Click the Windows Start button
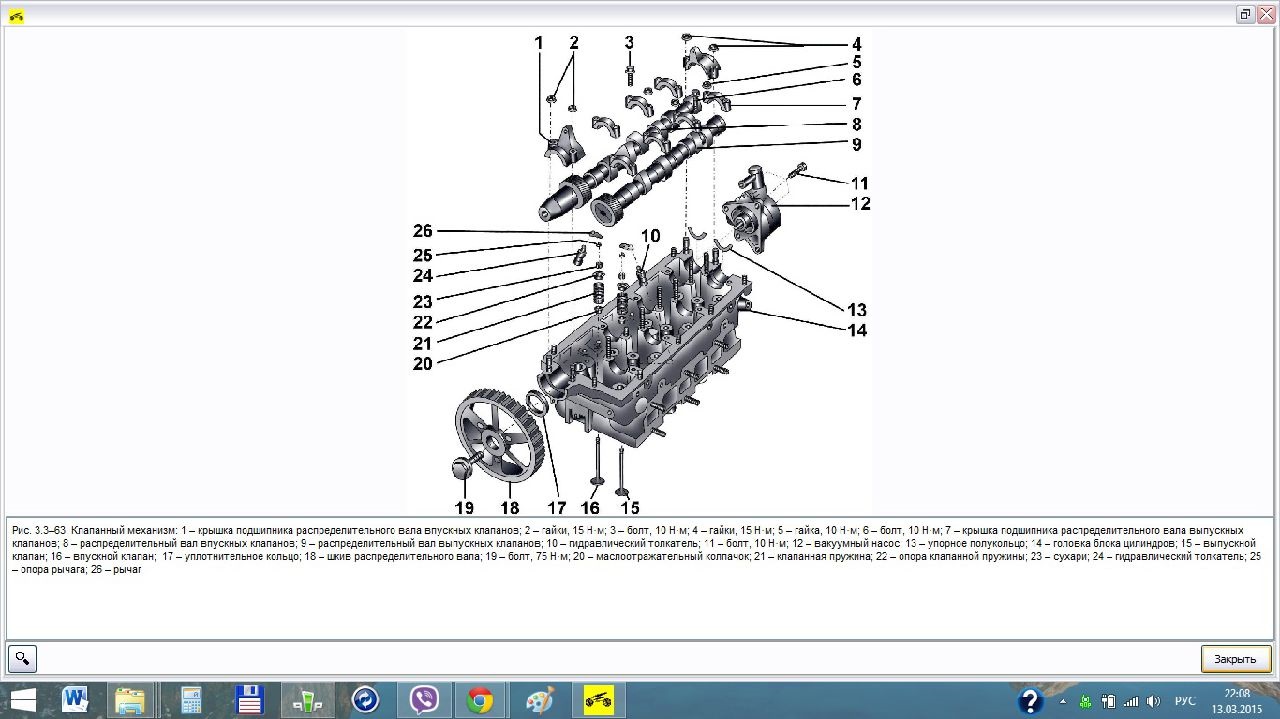Viewport: 1280px width, 719px height. [22, 700]
